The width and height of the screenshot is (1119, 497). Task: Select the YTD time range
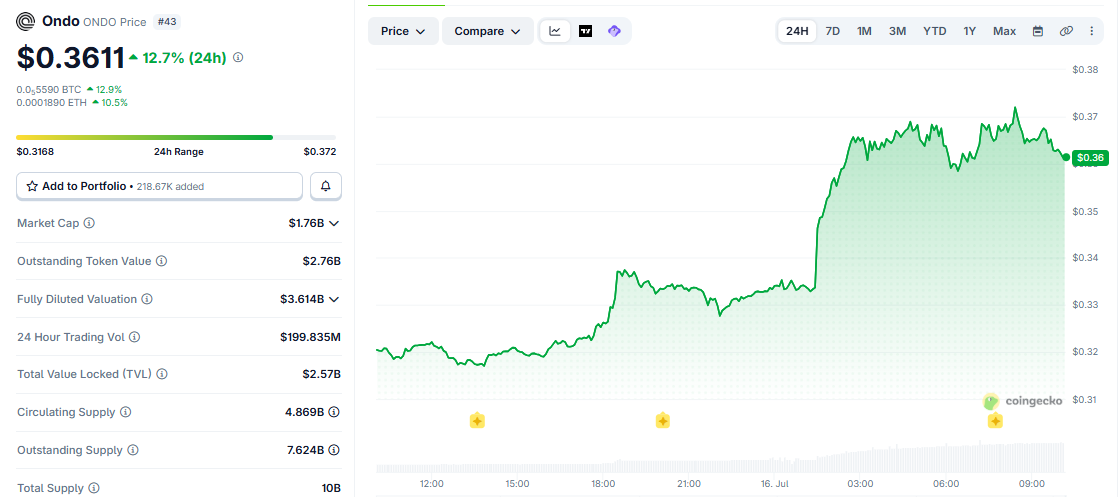pyautogui.click(x=935, y=31)
